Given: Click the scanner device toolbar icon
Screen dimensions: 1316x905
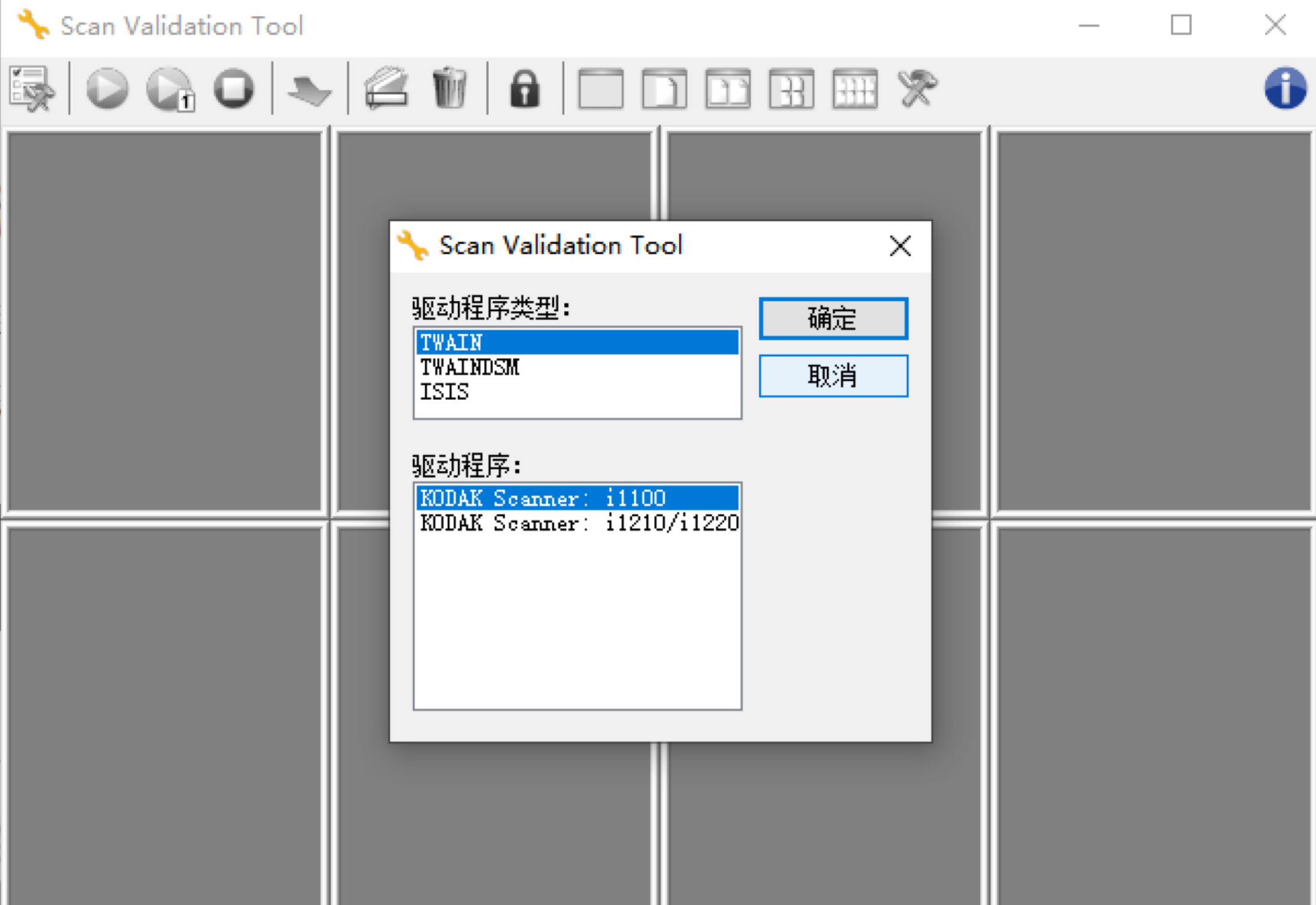Looking at the screenshot, I should tap(386, 89).
